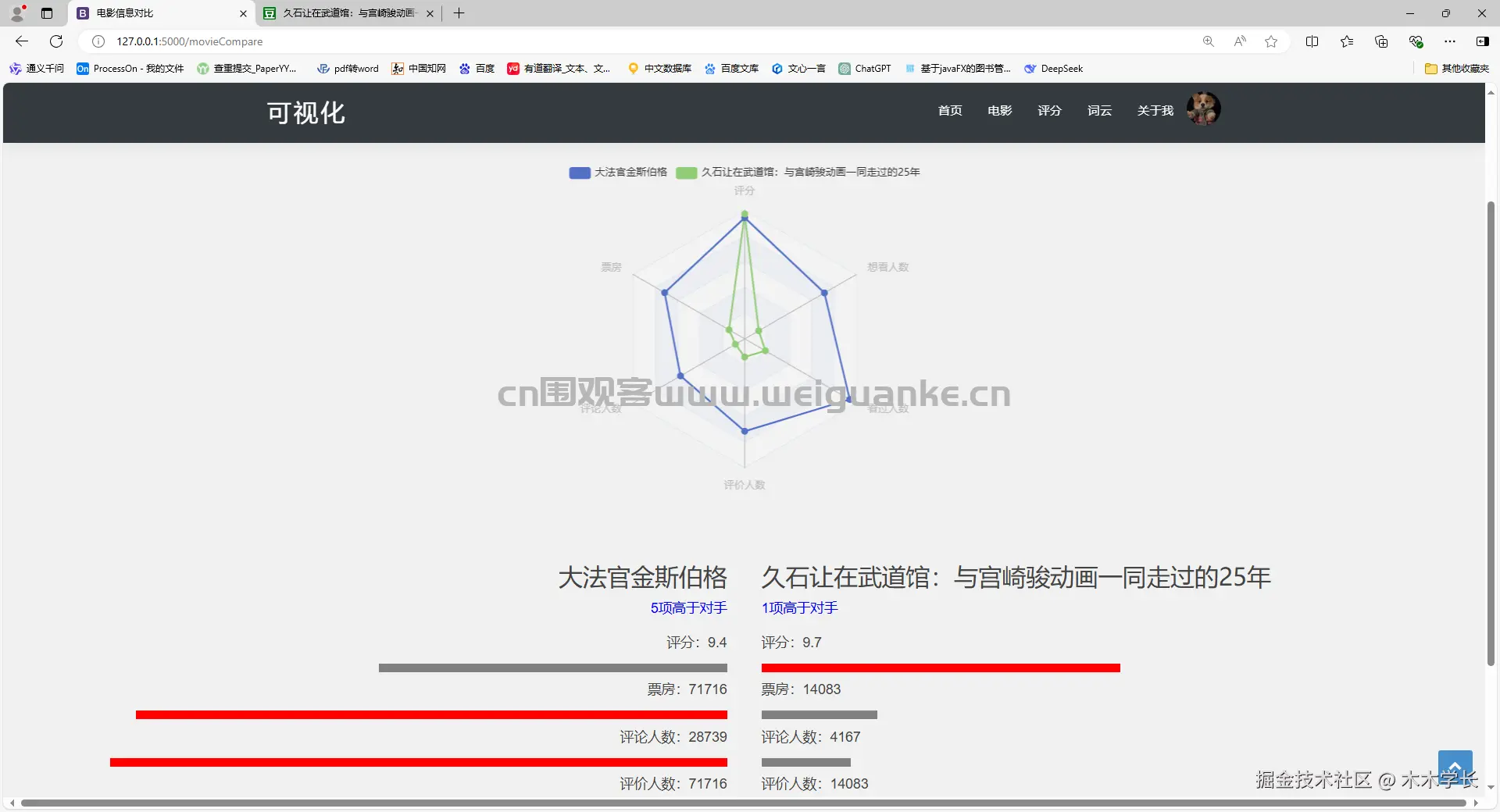Image resolution: width=1500 pixels, height=812 pixels.
Task: Click the red 评论人数 28739 bar
Action: pyautogui.click(x=419, y=763)
